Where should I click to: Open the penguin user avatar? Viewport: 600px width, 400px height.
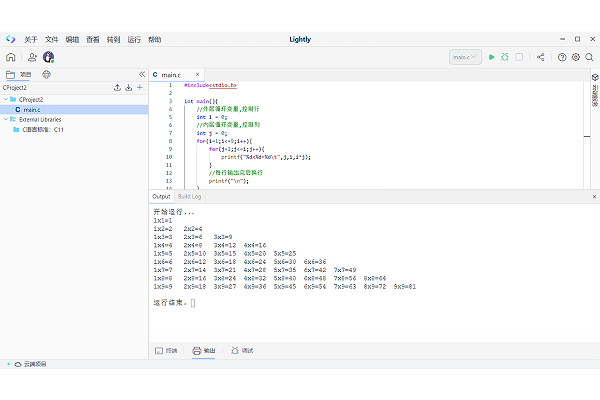click(x=49, y=57)
